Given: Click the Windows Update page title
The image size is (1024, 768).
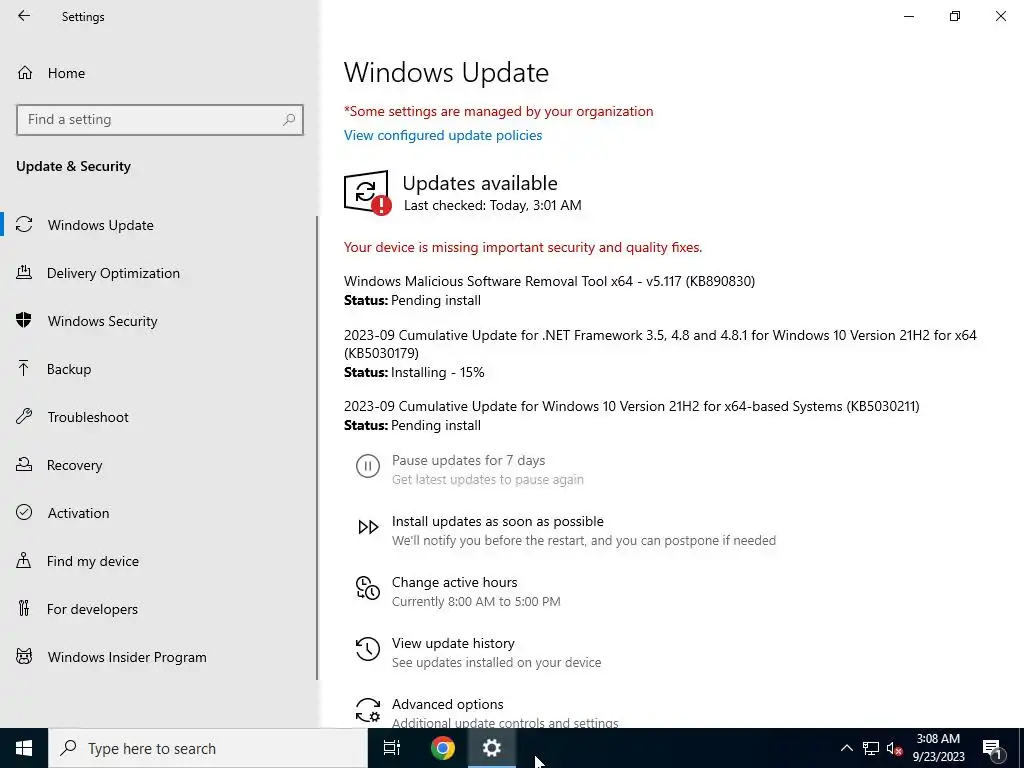Looking at the screenshot, I should point(446,72).
